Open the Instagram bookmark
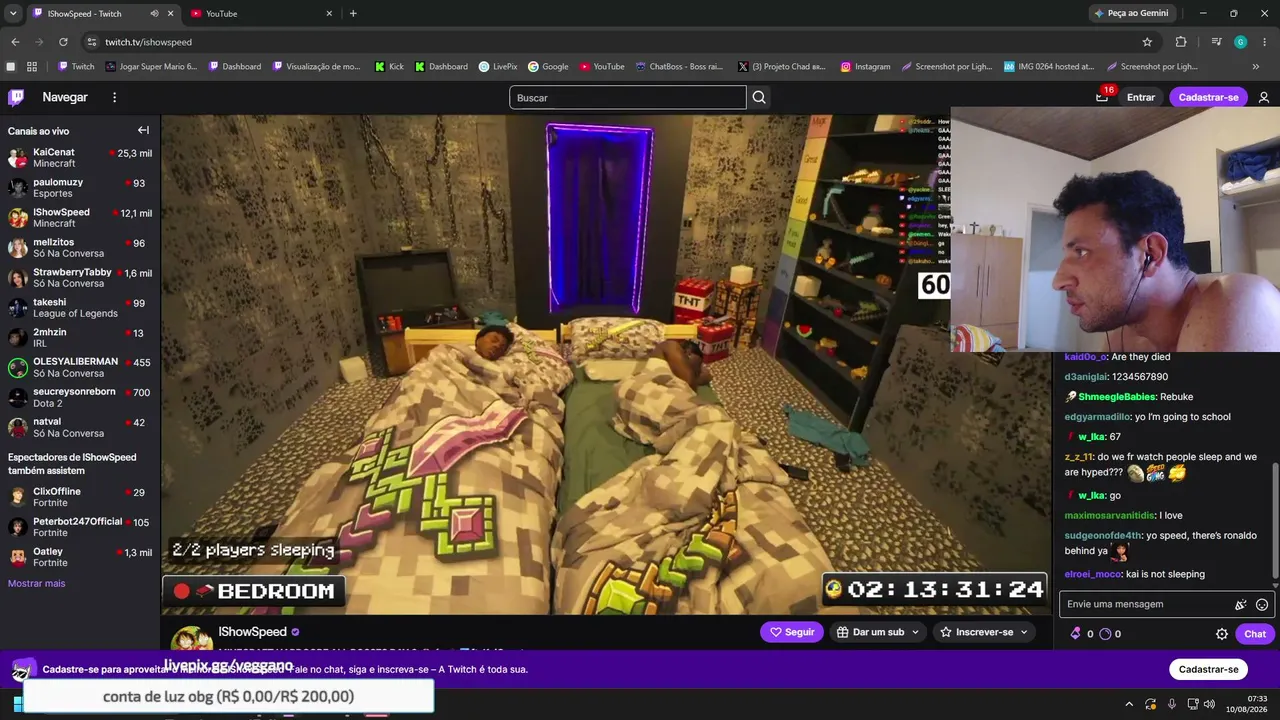Viewport: 1280px width, 720px height. [865, 67]
